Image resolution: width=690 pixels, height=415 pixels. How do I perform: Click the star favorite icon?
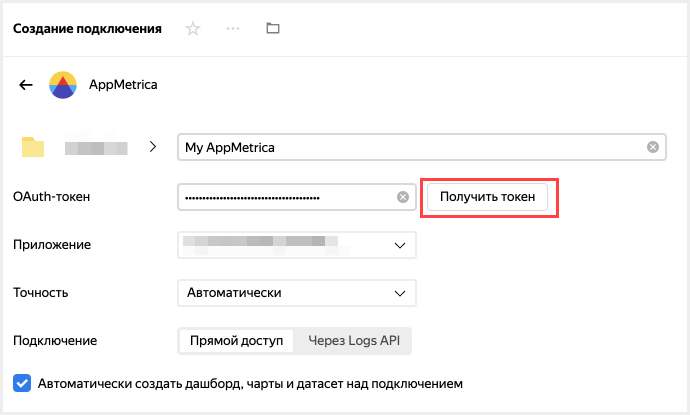193,29
